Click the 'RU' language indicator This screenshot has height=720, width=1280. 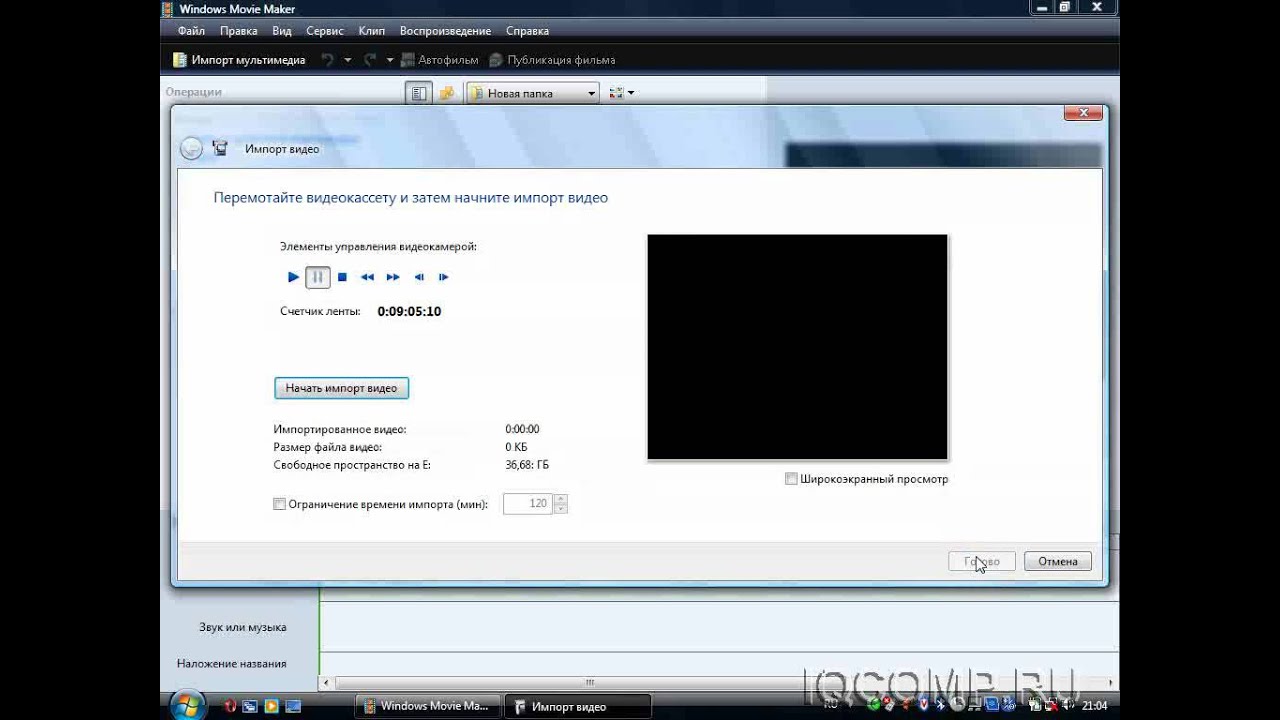point(831,705)
